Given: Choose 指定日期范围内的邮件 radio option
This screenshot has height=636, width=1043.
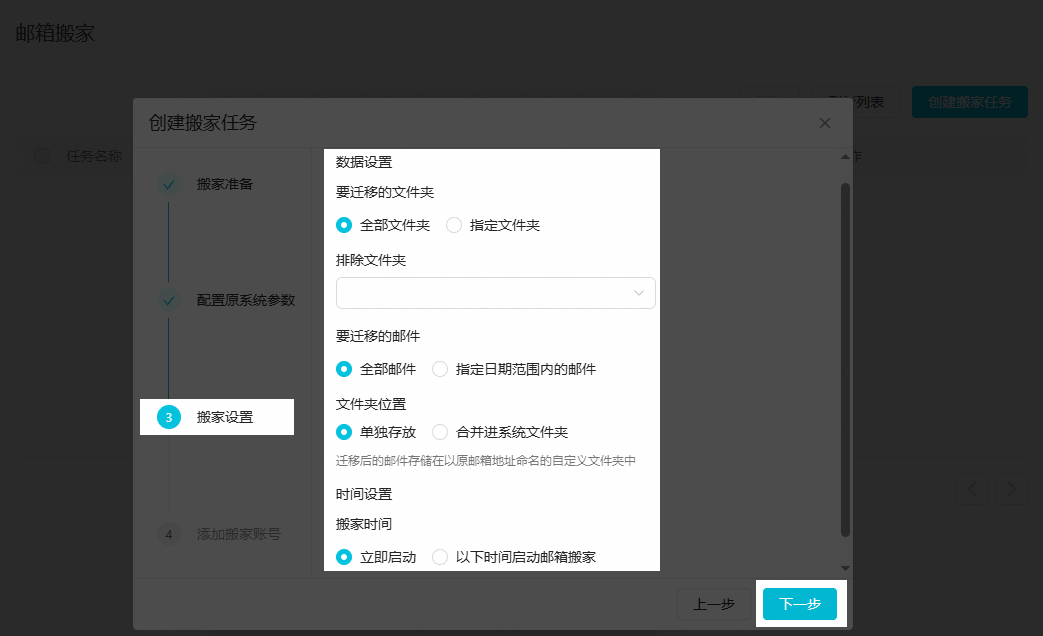Looking at the screenshot, I should (x=514, y=369).
